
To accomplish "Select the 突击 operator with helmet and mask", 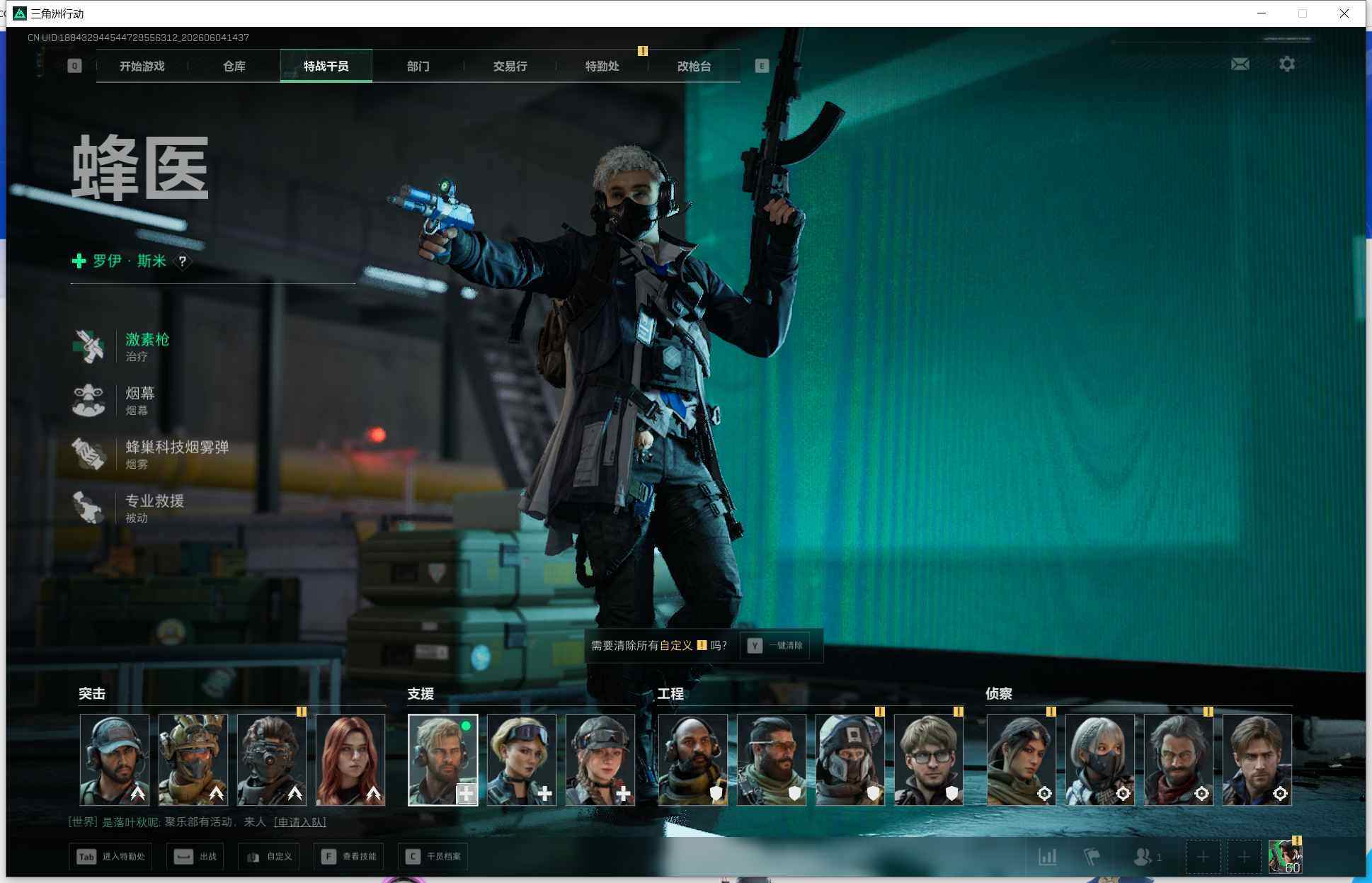I will click(193, 760).
